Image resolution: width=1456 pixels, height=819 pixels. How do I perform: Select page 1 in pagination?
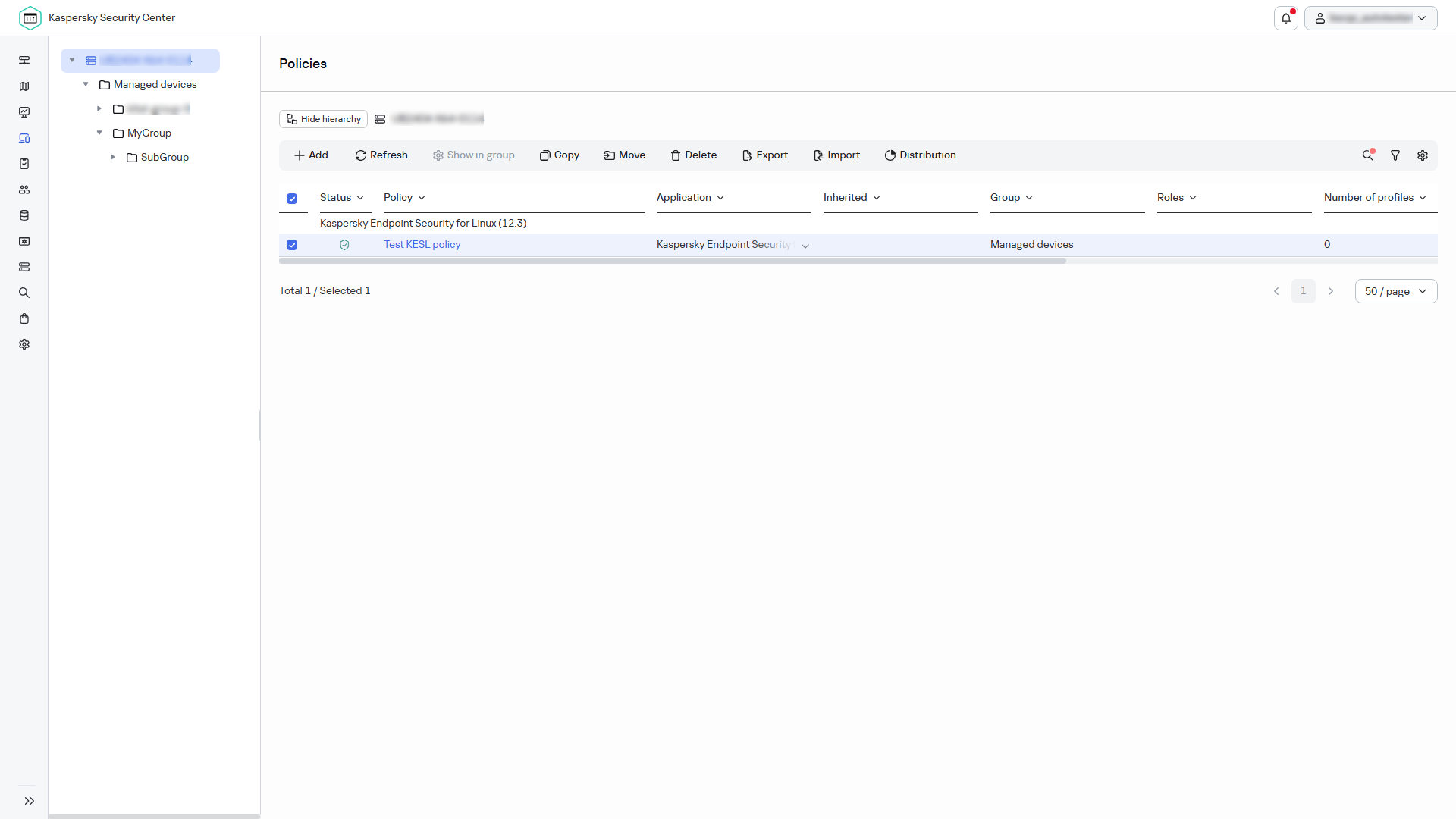[x=1304, y=291]
